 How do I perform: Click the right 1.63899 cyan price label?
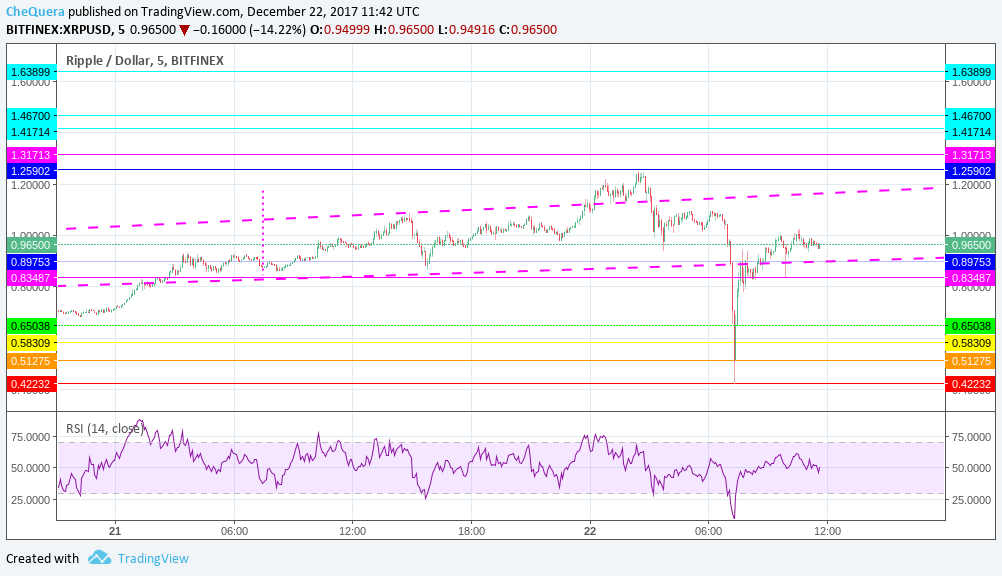(971, 72)
